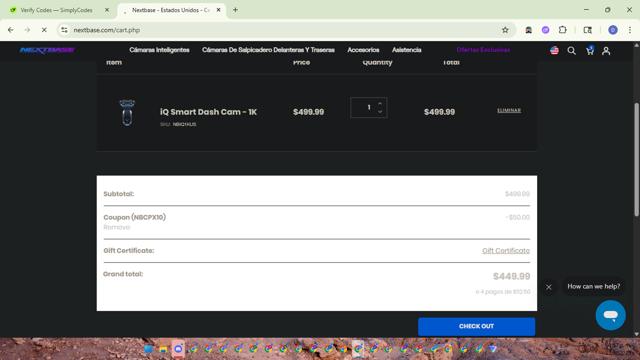Open Cámaras De Salpicadero Delanteras Y Traseras menu
640x360 pixels.
pos(268,50)
